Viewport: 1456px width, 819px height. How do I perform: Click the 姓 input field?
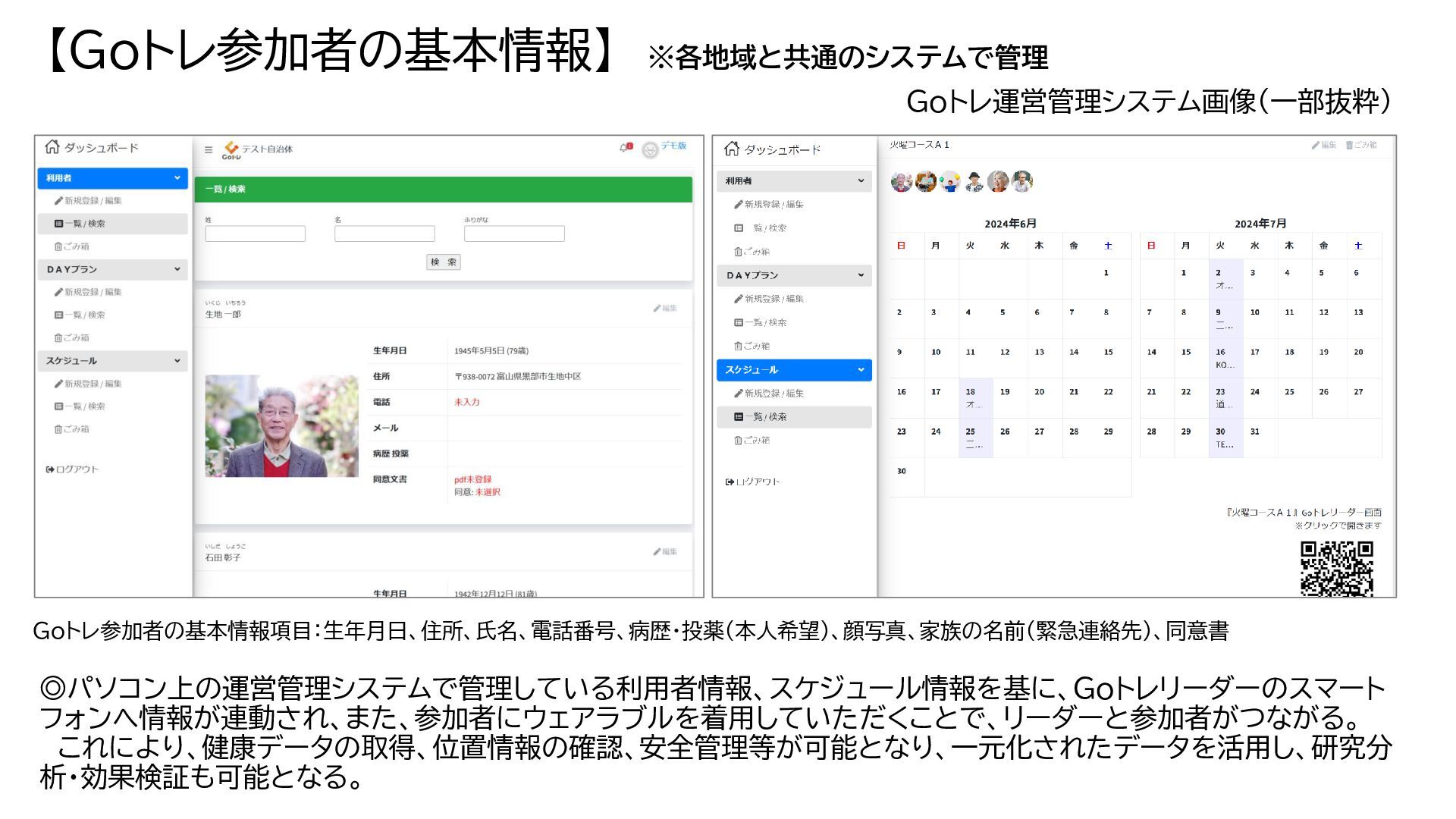pos(255,234)
